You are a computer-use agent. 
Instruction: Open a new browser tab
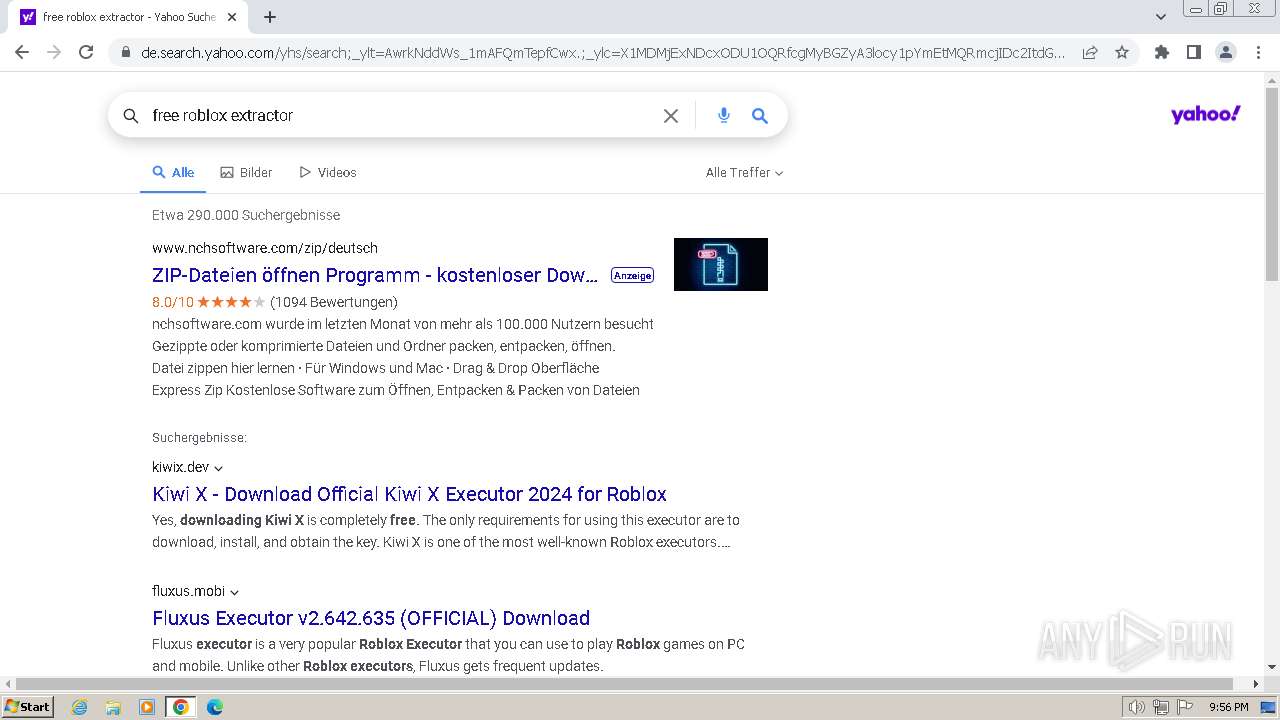270,17
